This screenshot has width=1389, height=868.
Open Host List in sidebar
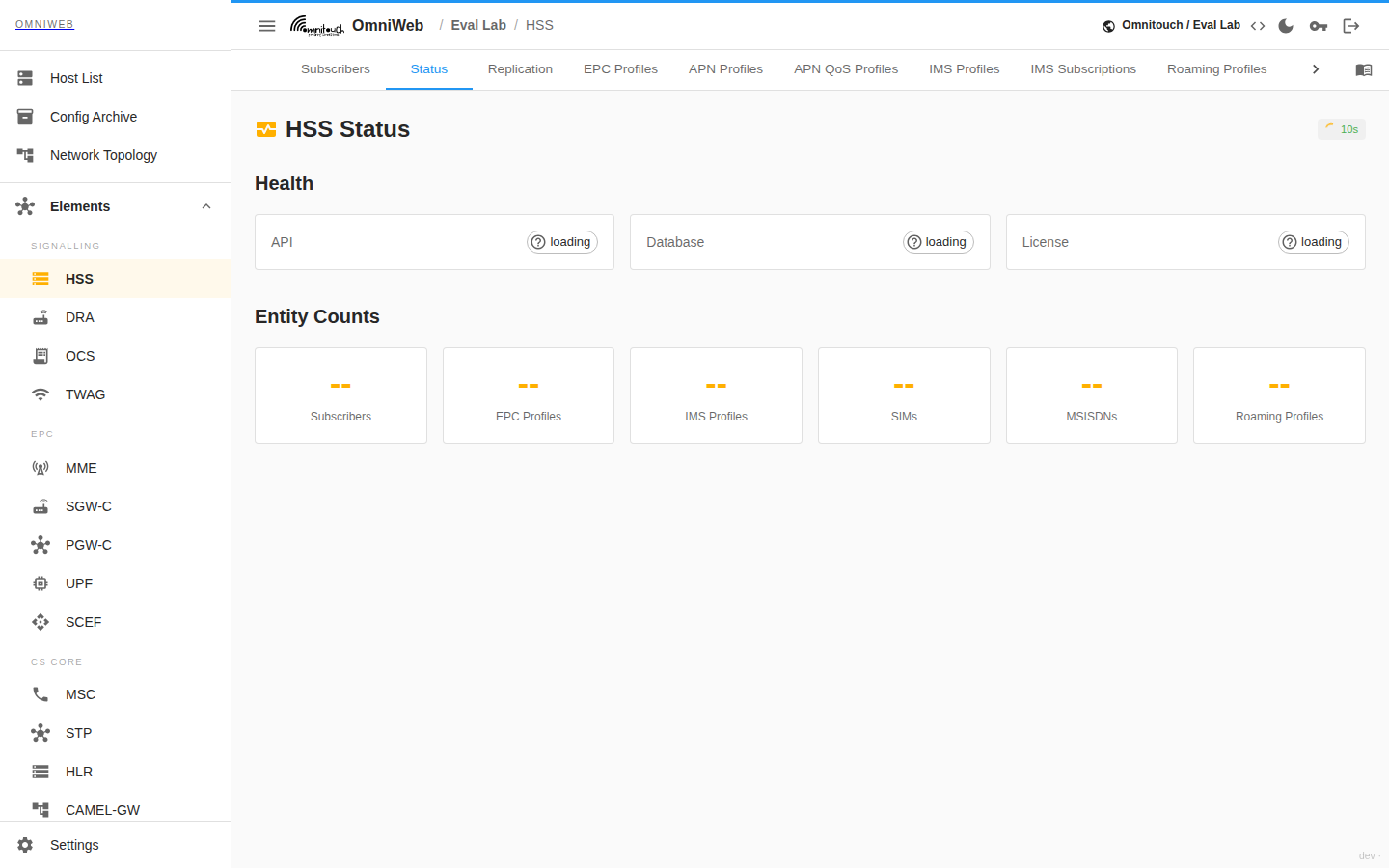(116, 78)
